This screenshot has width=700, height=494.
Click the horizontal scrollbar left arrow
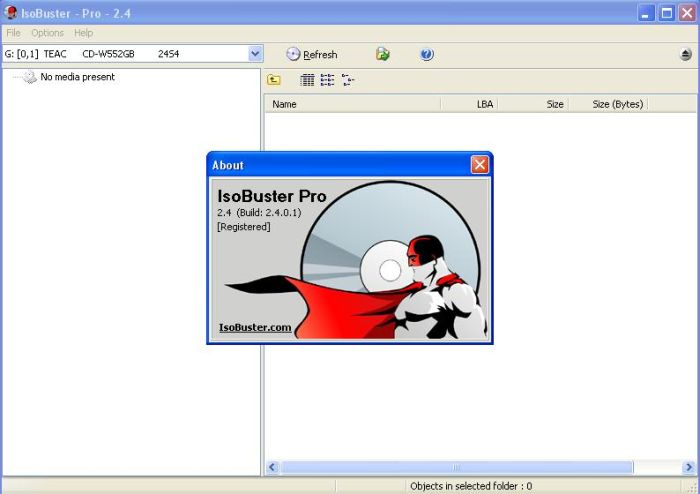click(272, 467)
